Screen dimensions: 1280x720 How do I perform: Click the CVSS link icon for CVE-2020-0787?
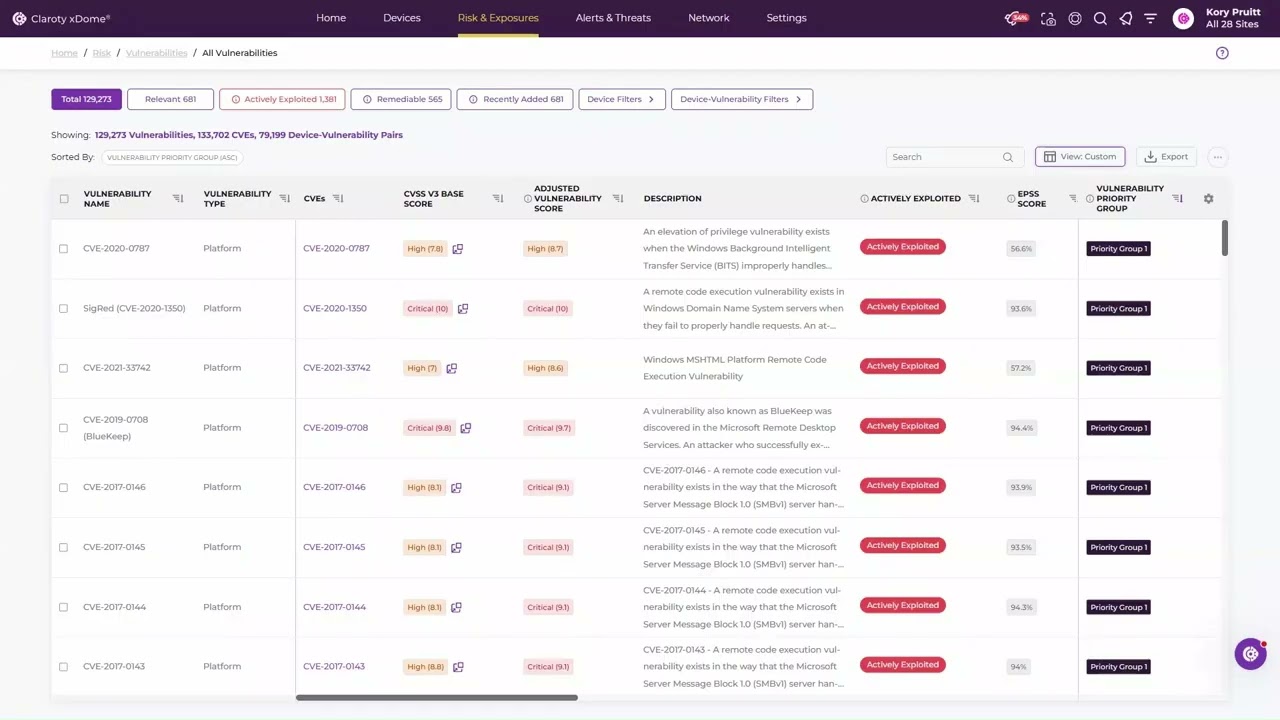(x=457, y=249)
